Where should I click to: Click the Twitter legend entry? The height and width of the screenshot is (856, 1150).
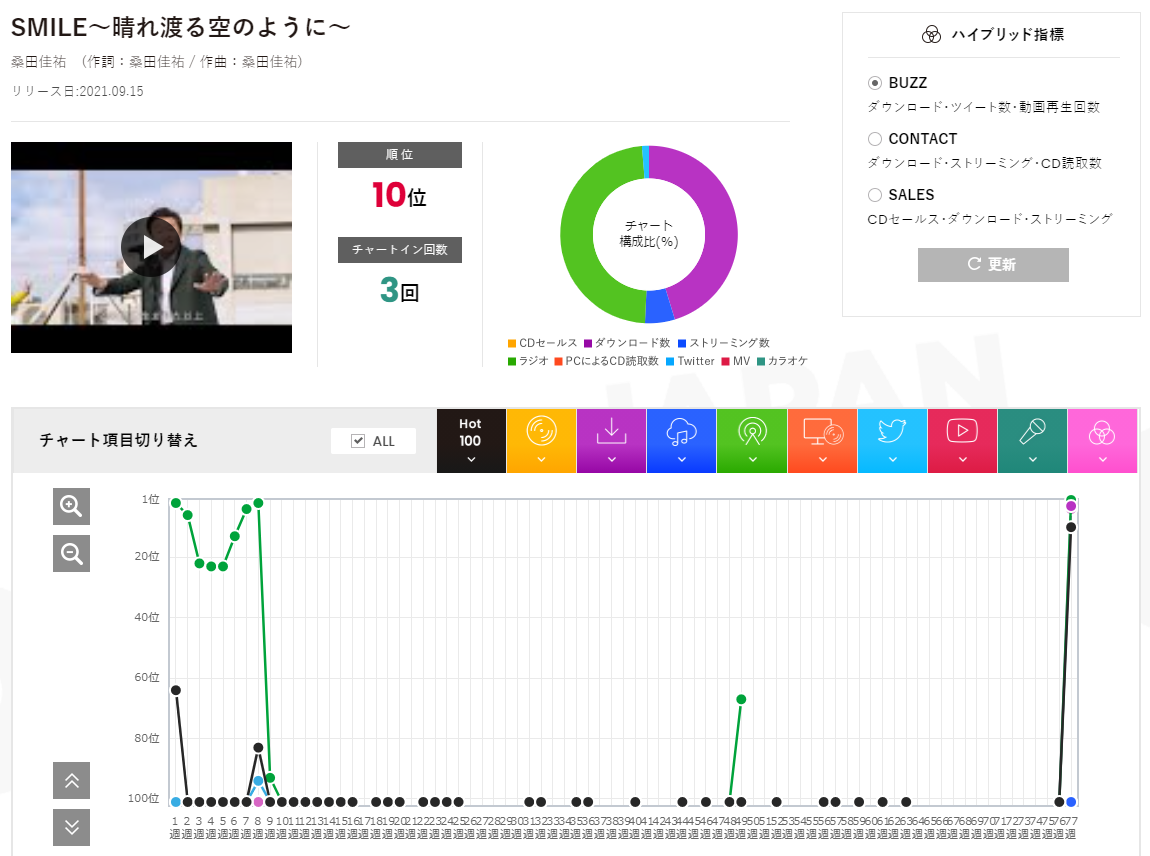tap(690, 362)
